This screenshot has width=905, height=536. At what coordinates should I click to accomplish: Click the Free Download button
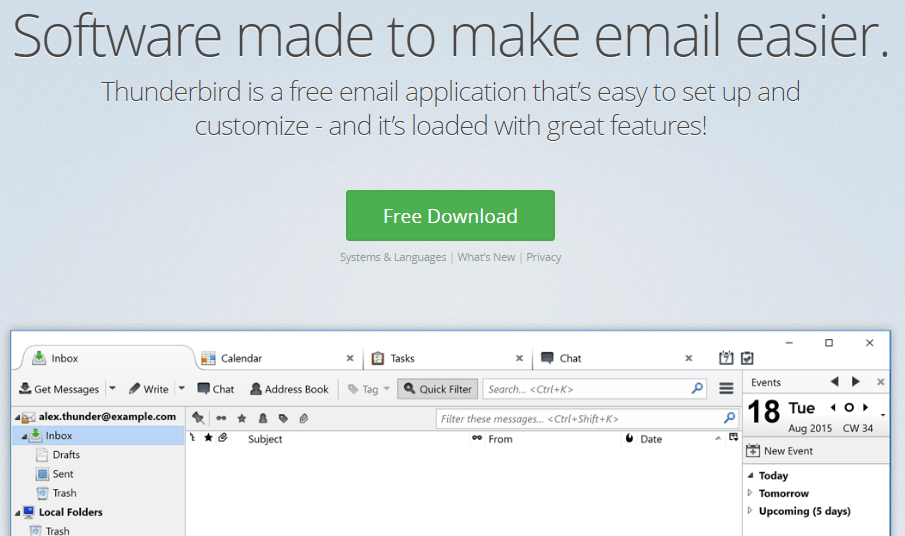pyautogui.click(x=450, y=216)
